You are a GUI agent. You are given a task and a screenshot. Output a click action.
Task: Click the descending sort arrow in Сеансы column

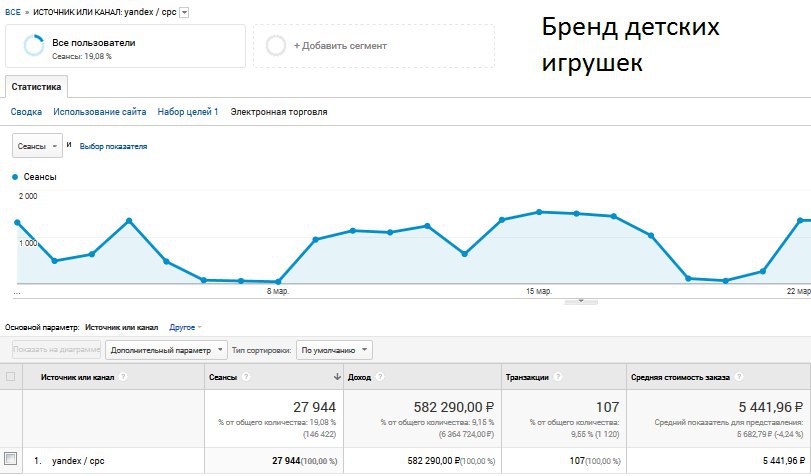(x=337, y=377)
